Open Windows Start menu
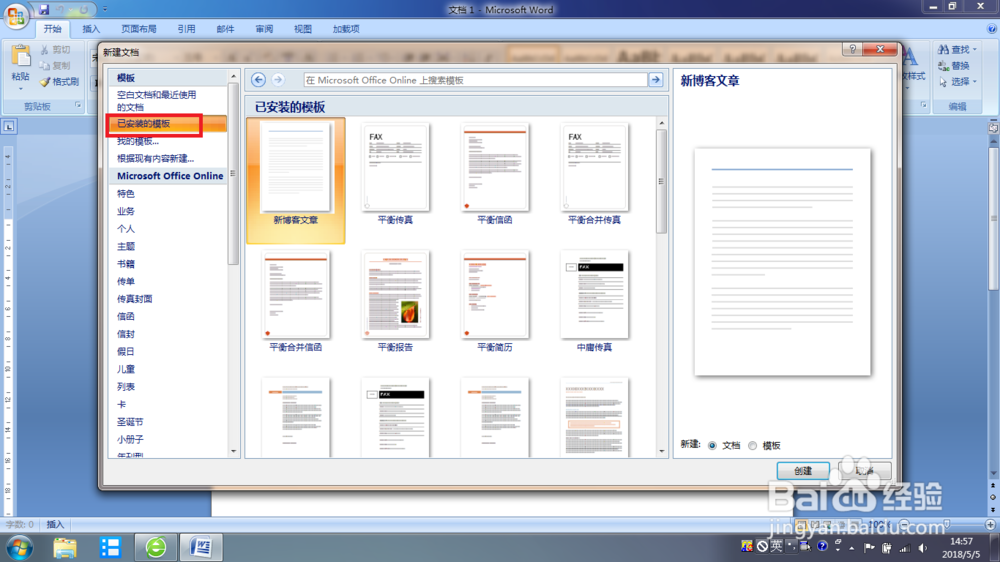 pyautogui.click(x=19, y=547)
